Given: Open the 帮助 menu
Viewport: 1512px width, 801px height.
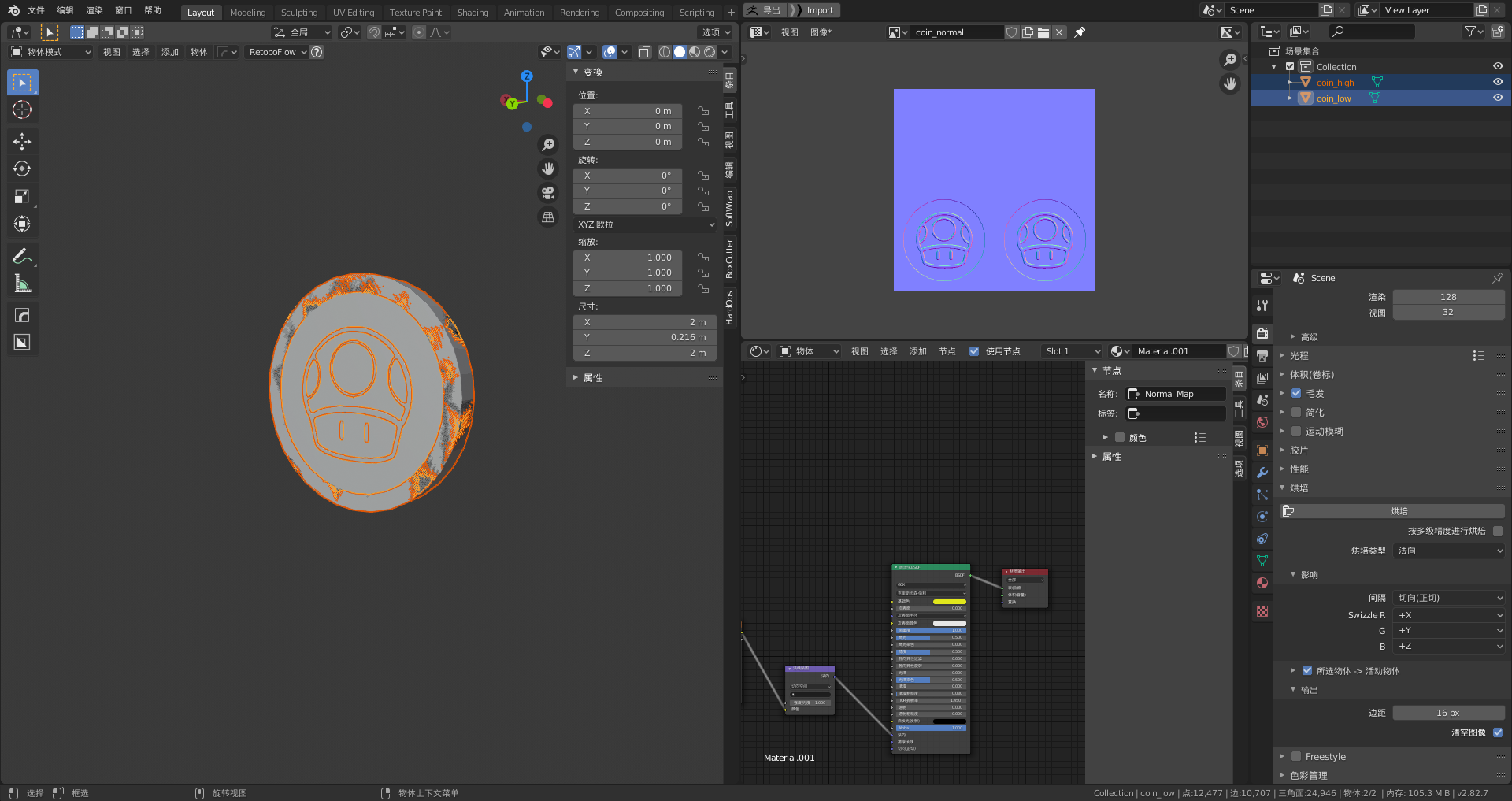Looking at the screenshot, I should coord(153,10).
